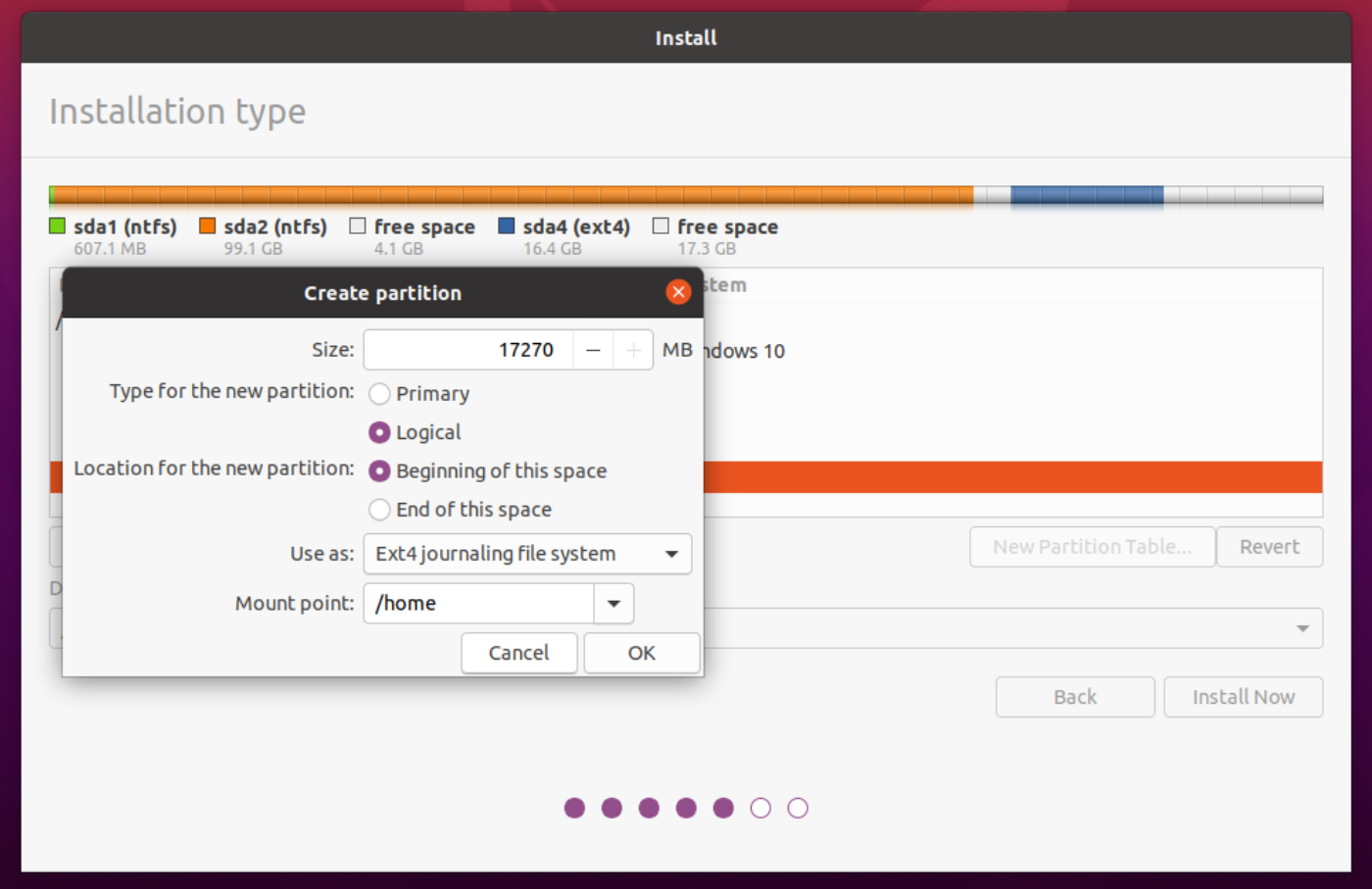Click Install Now button

click(1244, 697)
